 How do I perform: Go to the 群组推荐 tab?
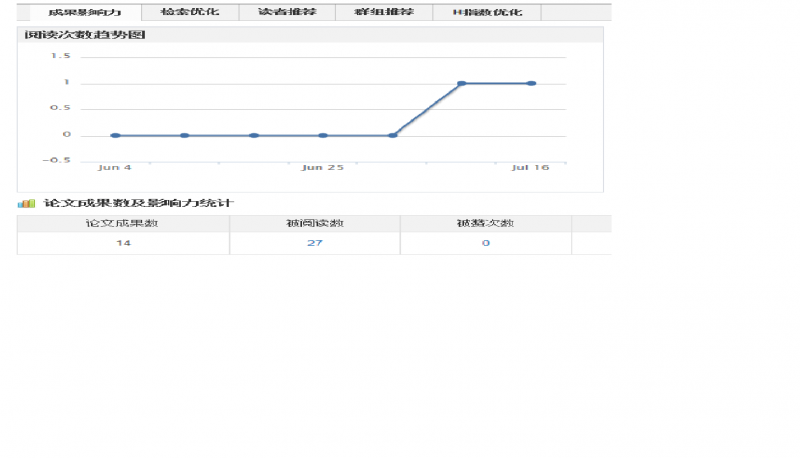point(384,12)
